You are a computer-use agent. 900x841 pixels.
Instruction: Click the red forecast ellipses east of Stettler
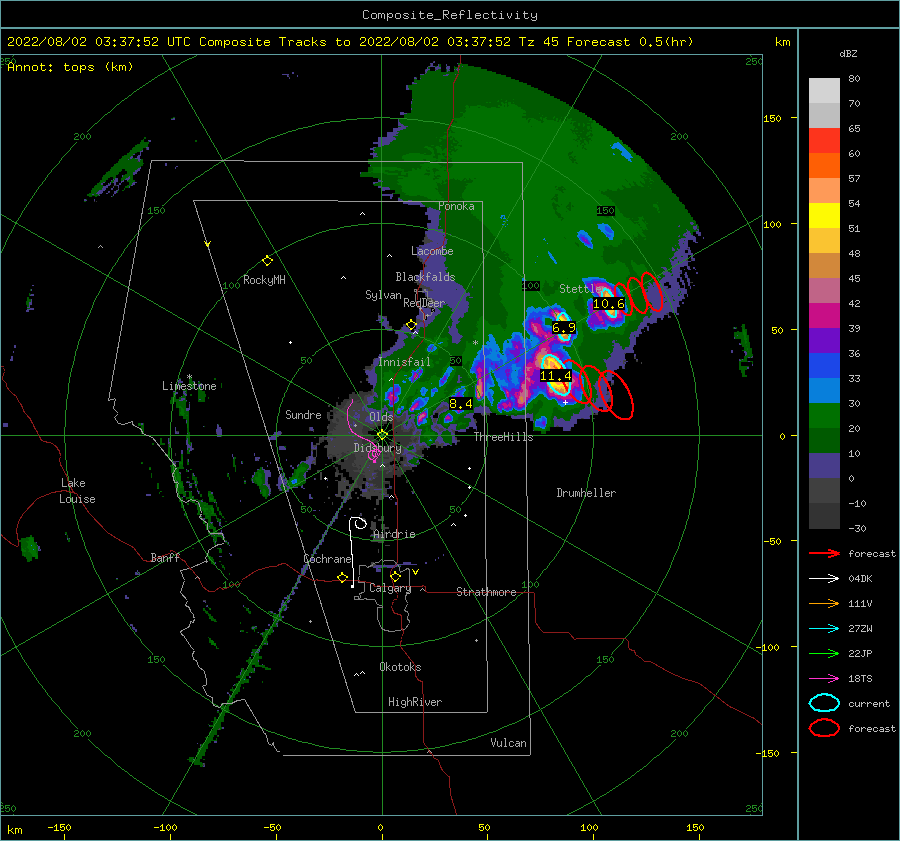coord(640,294)
